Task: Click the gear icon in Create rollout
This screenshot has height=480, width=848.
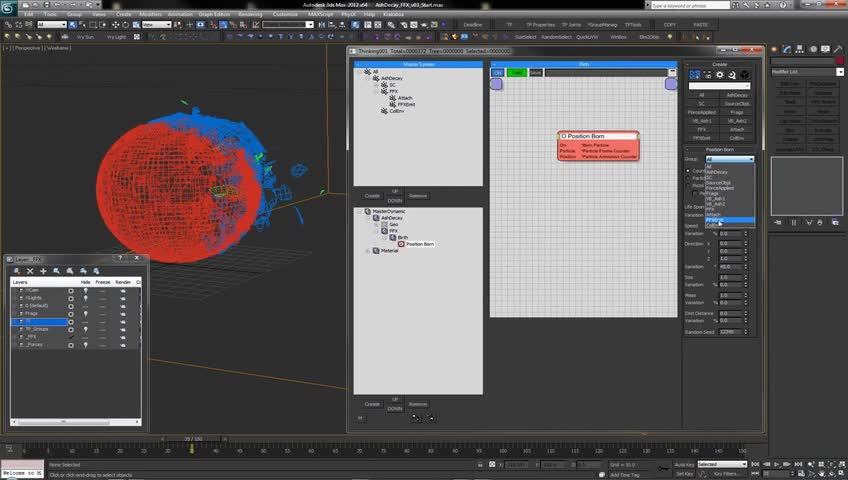Action: coord(719,75)
